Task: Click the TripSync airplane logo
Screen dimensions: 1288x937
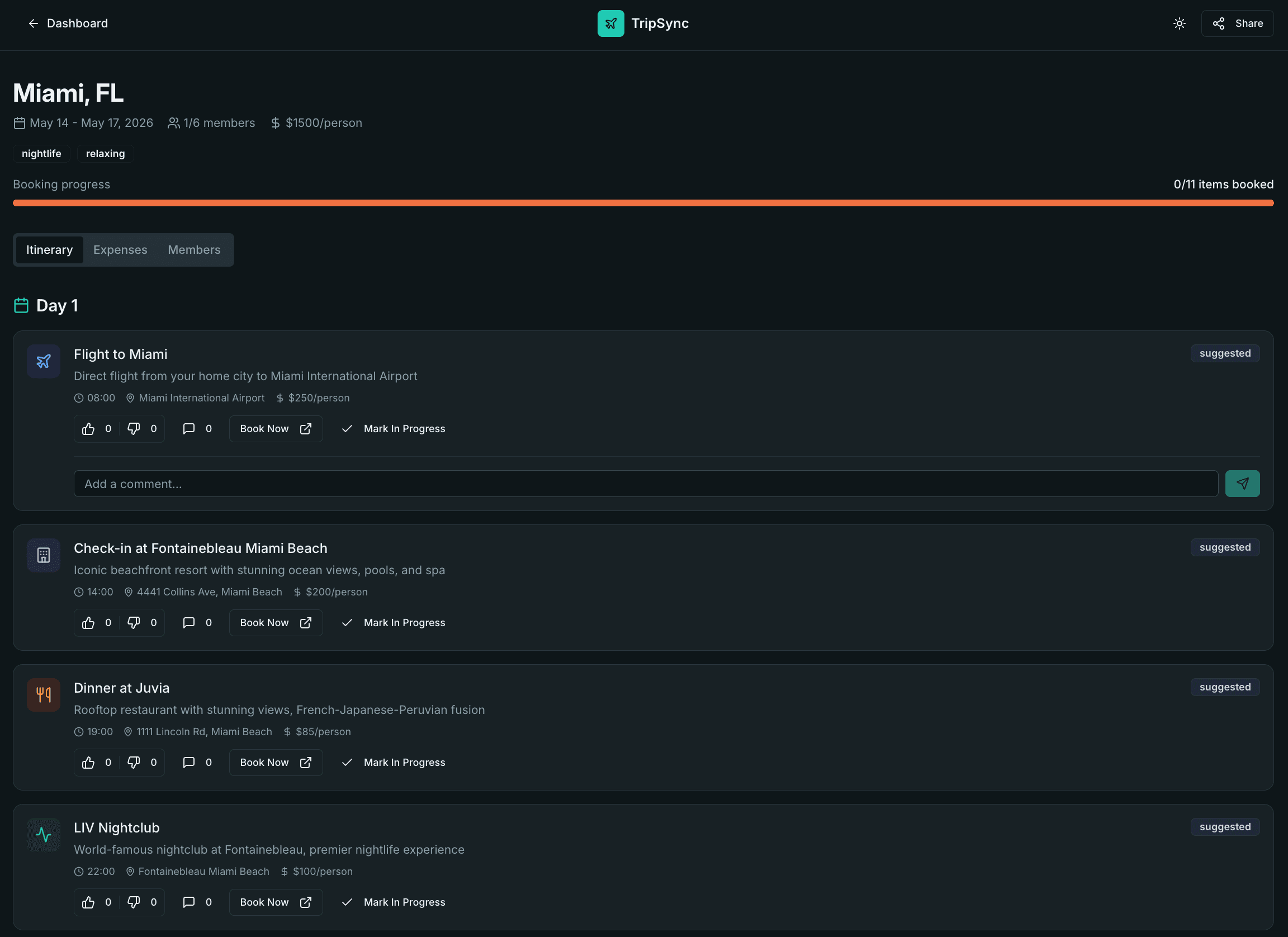Action: coord(610,23)
